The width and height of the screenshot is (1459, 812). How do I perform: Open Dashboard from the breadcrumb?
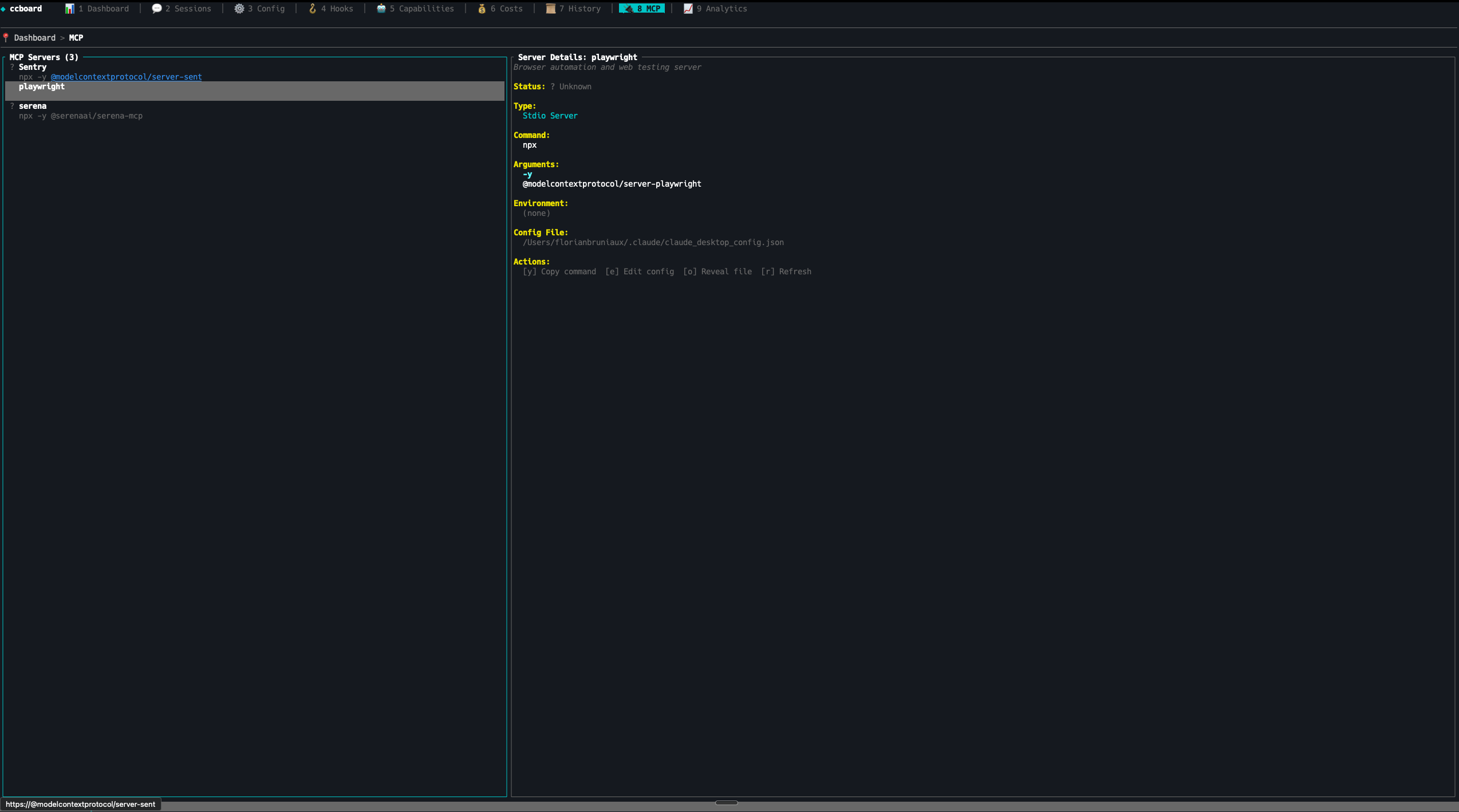coord(34,37)
